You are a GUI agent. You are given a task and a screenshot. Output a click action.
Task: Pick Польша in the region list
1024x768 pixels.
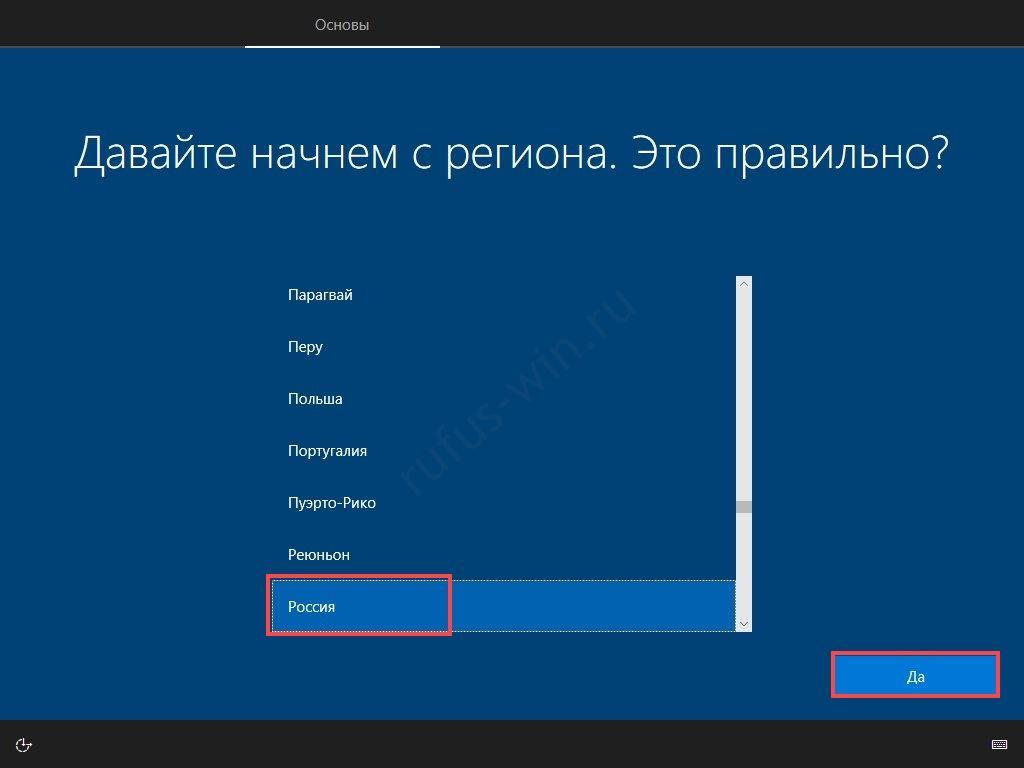point(504,398)
